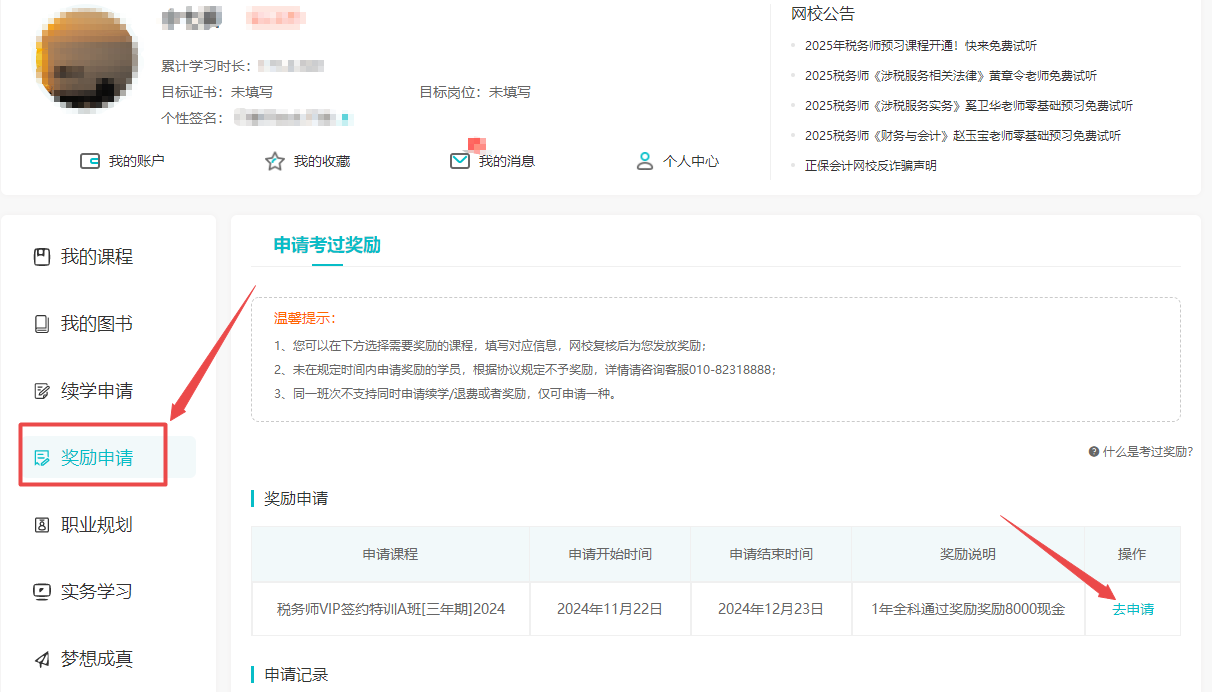1212x692 pixels.
Task: Click the 我的收藏 star icon
Action: pos(275,161)
